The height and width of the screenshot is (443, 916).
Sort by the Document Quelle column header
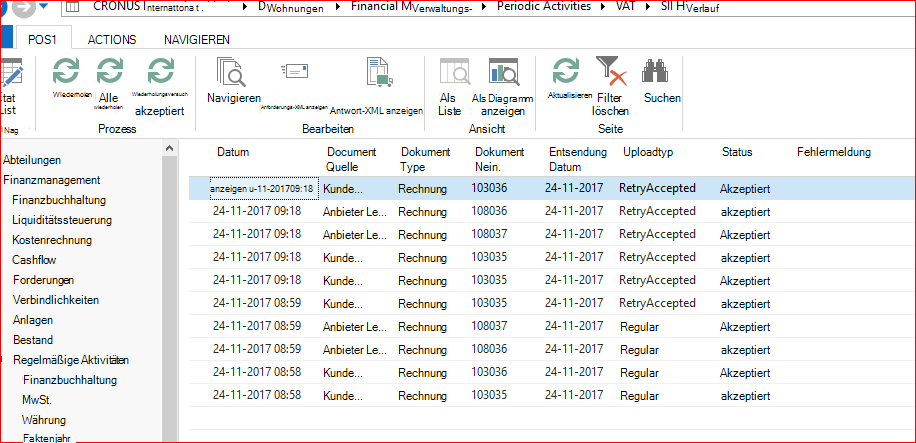[x=351, y=160]
